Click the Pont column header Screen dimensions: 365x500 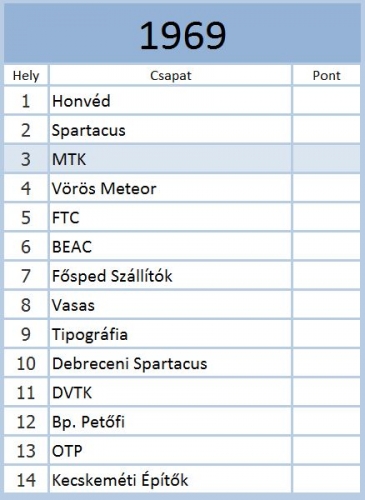coord(327,75)
